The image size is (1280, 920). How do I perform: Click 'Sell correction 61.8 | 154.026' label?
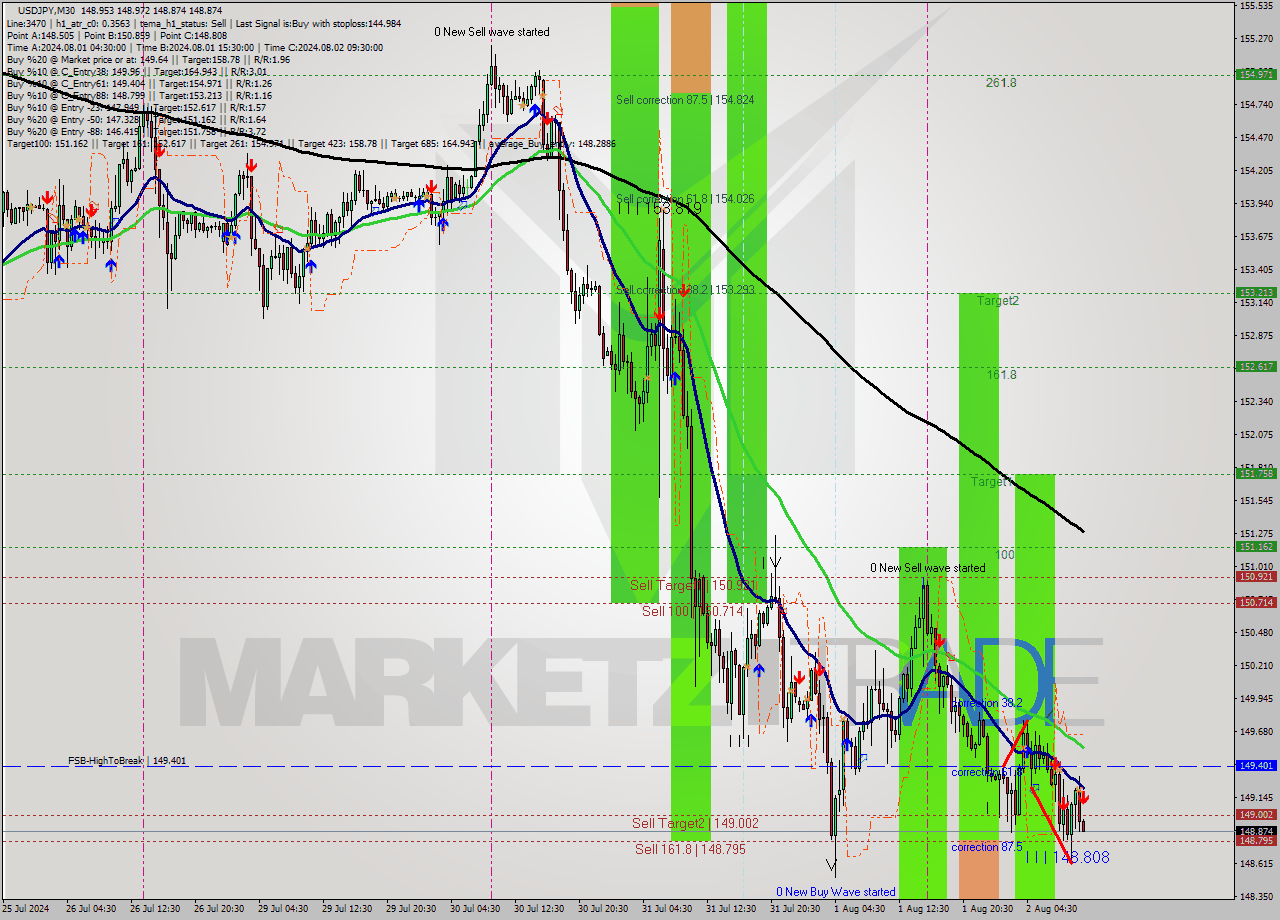point(685,199)
